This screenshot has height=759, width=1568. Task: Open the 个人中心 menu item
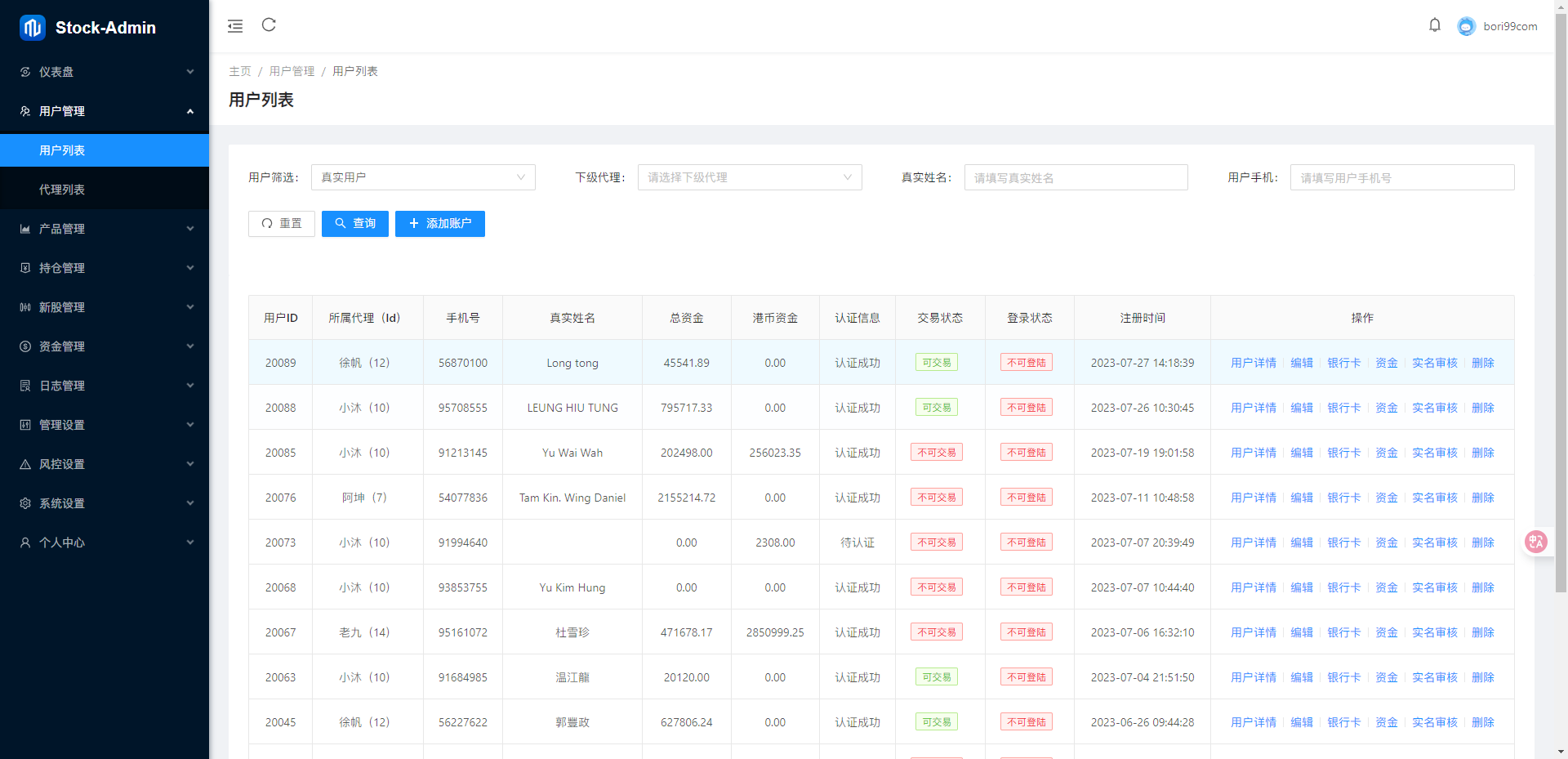point(105,542)
